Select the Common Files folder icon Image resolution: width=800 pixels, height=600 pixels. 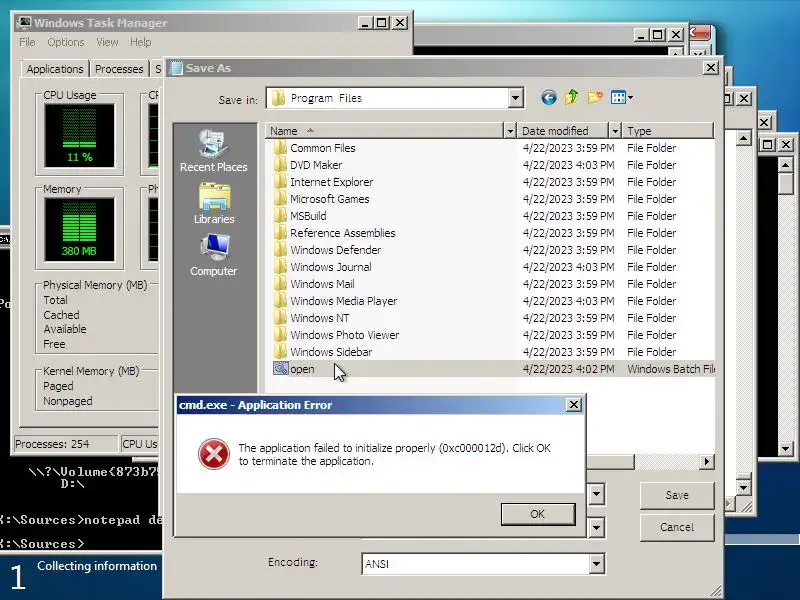280,148
